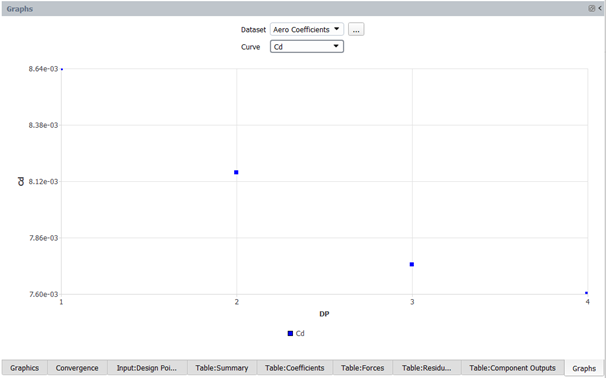The width and height of the screenshot is (606, 378).
Task: Collapse the Graphs panel with the arrow icon
Action: pyautogui.click(x=600, y=8)
